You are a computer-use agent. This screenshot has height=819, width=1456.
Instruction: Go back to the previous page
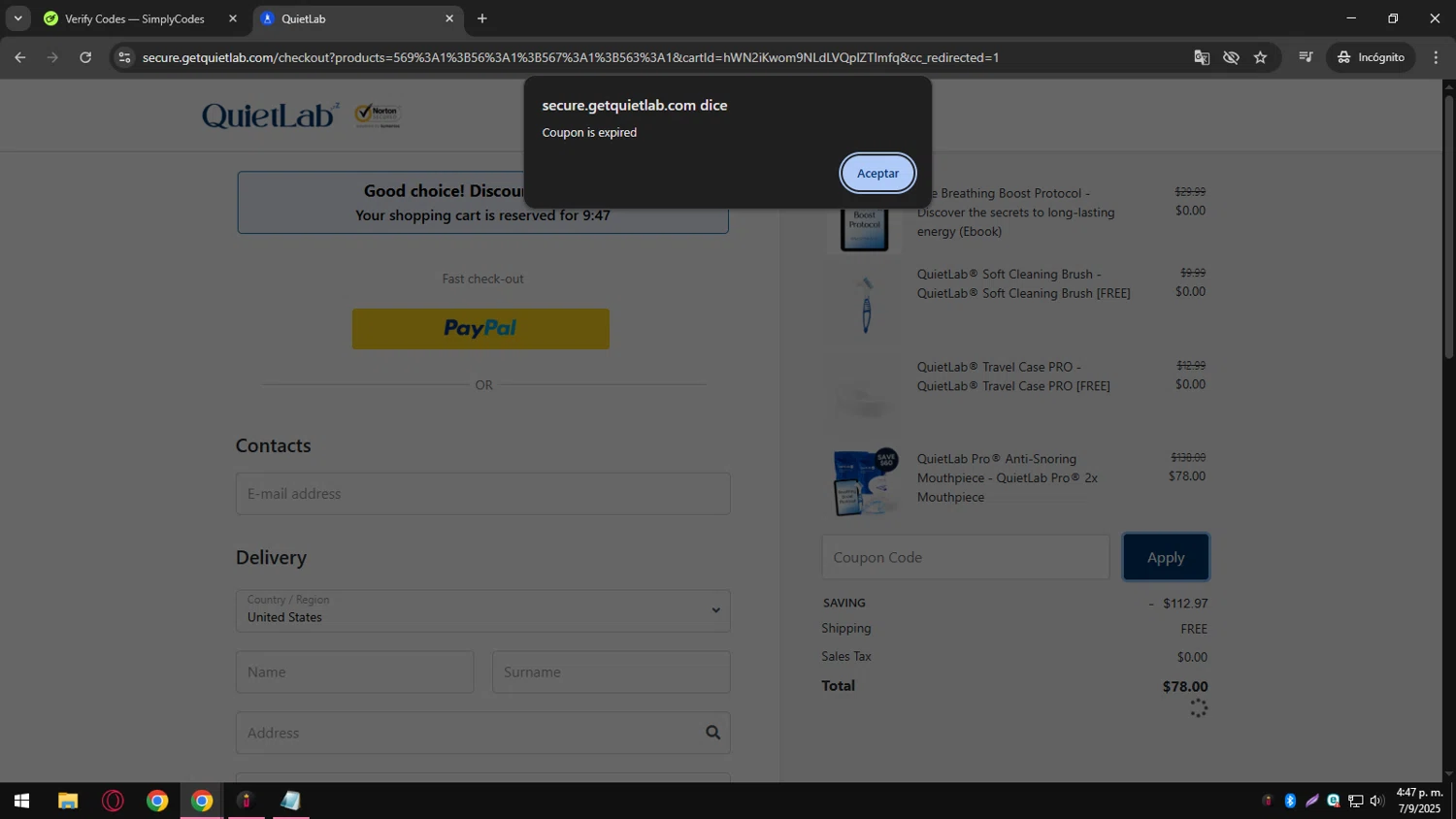(x=19, y=57)
